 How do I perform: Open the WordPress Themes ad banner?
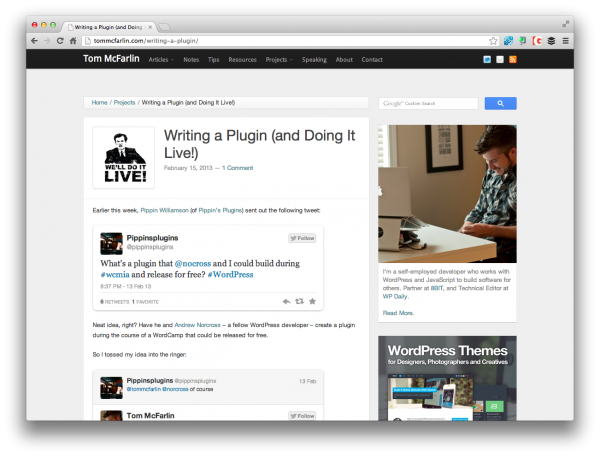pyautogui.click(x=447, y=378)
